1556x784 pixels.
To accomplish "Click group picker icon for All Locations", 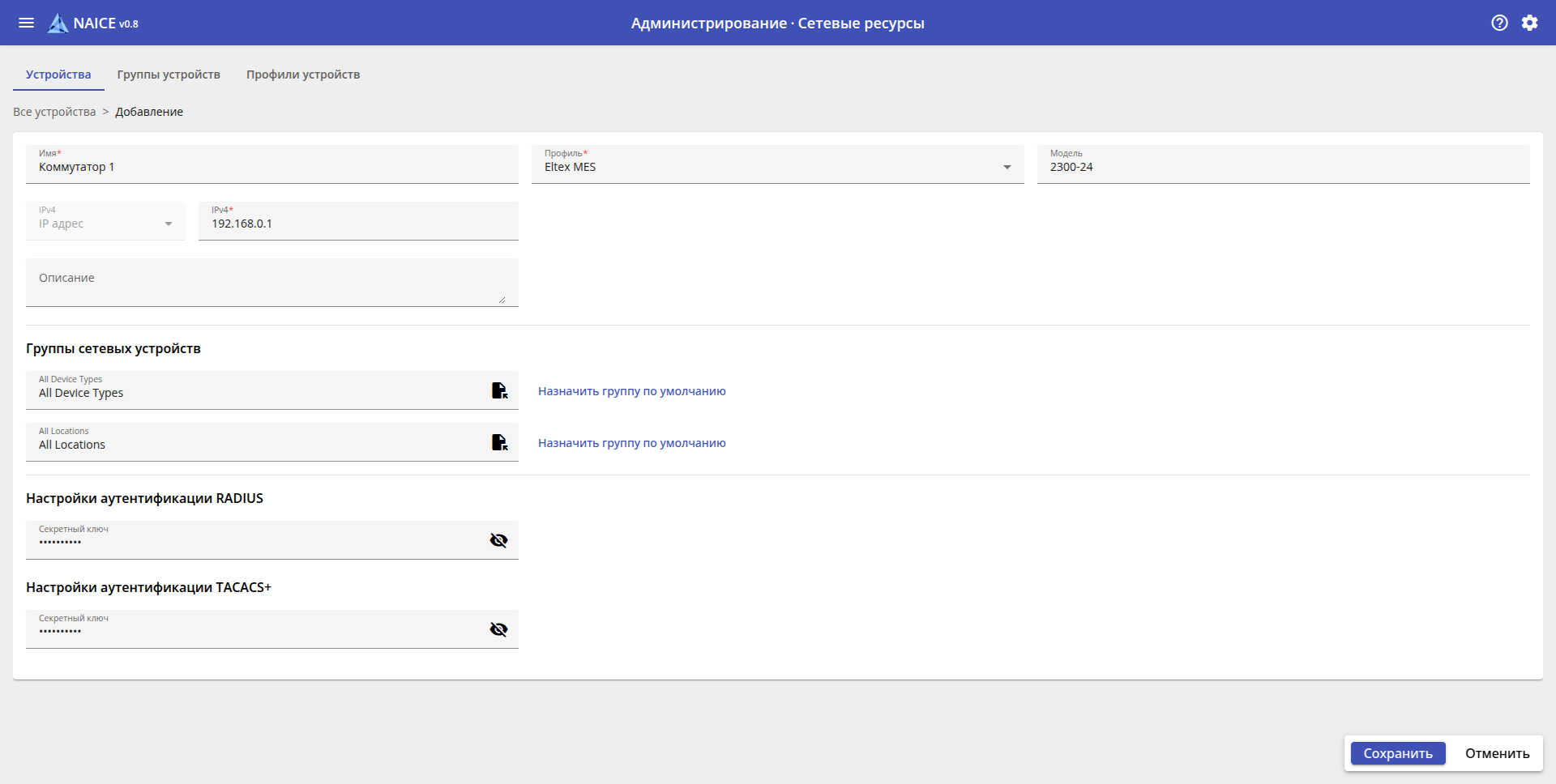I will [x=499, y=442].
